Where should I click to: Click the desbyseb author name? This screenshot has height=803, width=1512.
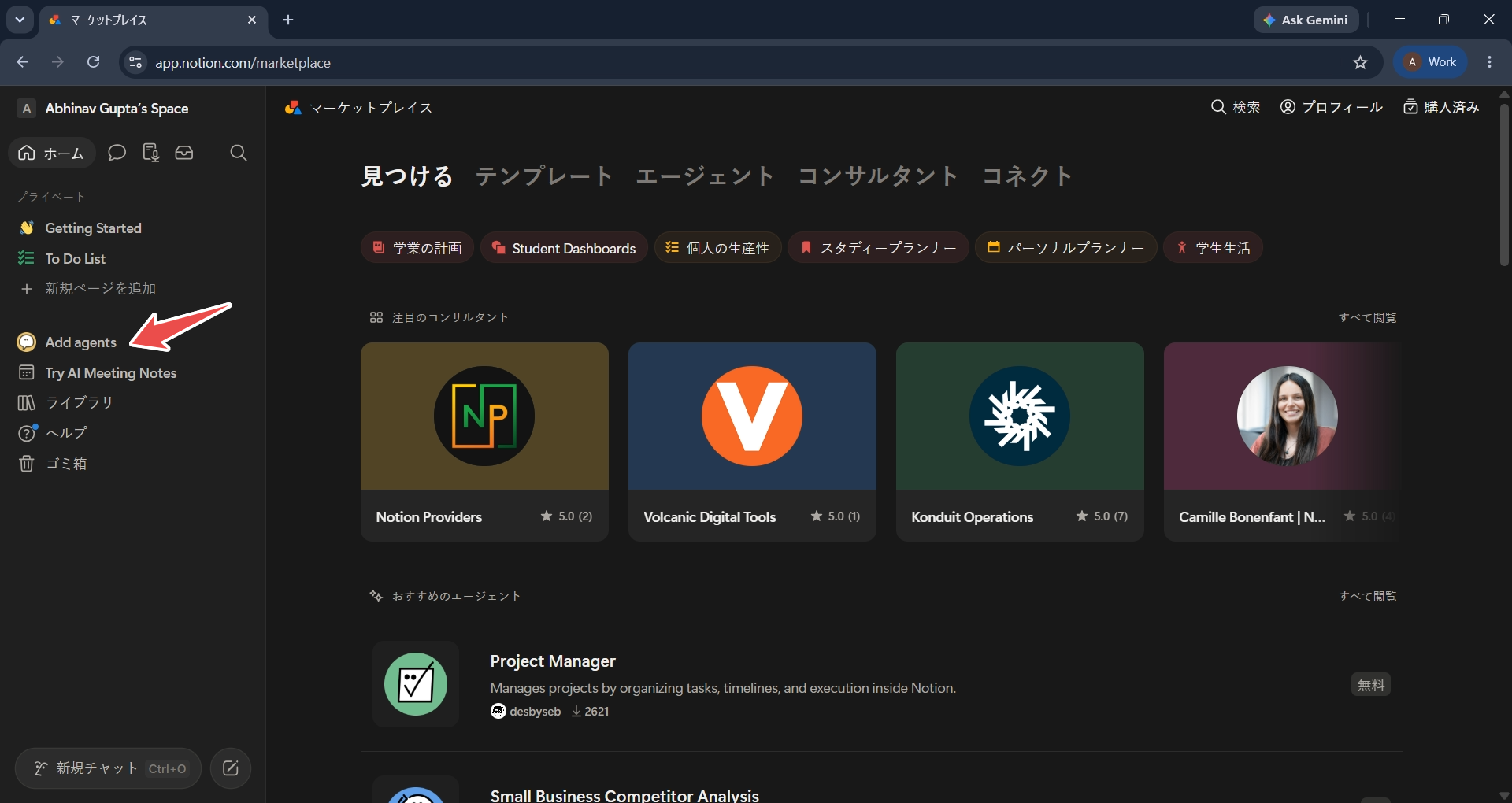click(535, 712)
